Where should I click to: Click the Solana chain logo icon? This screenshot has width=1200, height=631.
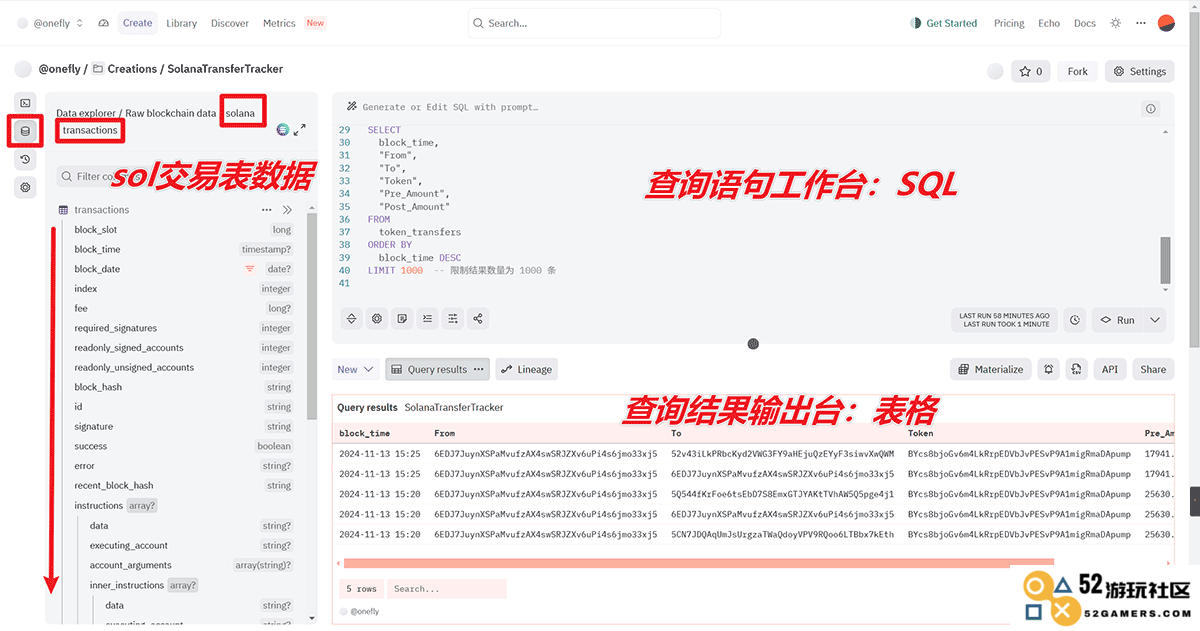[x=283, y=129]
